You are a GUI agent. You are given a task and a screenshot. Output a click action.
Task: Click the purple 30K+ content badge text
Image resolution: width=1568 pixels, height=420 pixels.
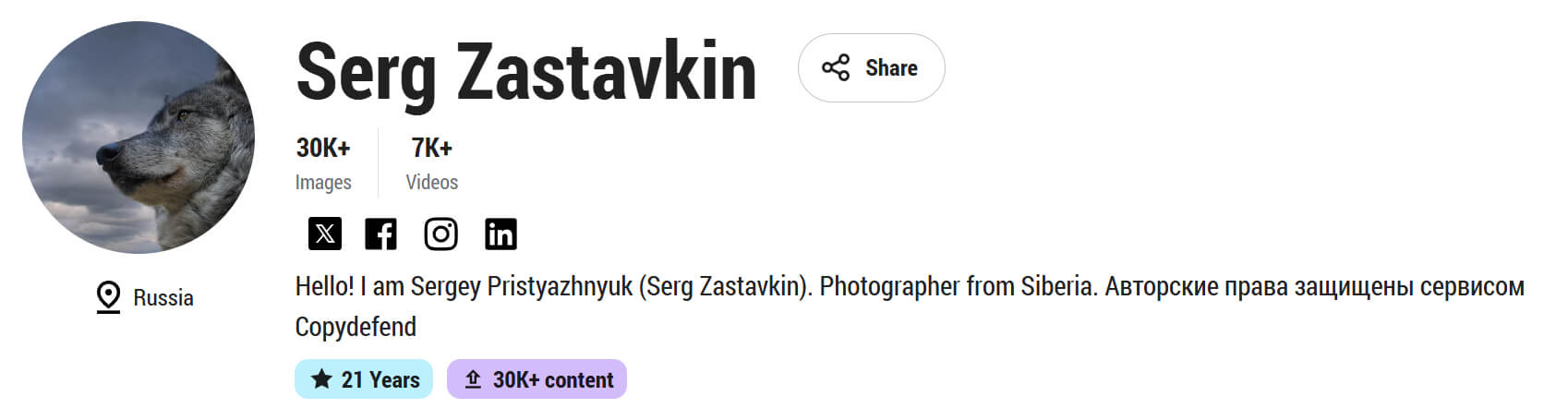coord(553,380)
